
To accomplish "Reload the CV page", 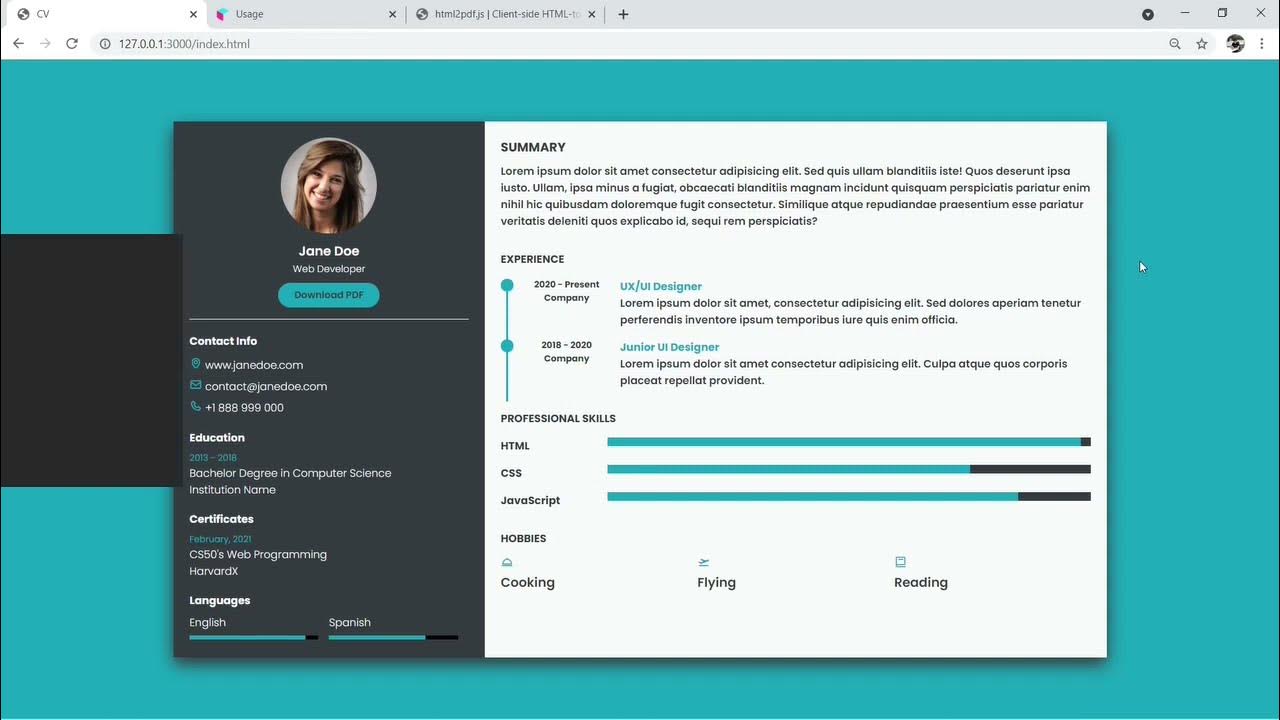I will coord(72,44).
